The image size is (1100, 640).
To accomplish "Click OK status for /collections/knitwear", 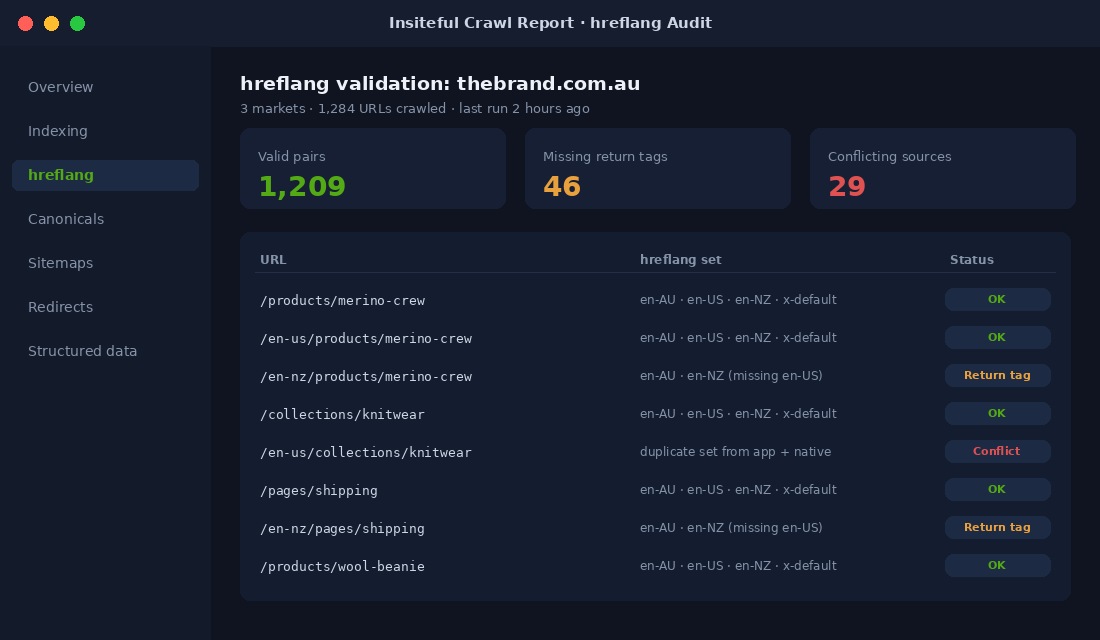I will point(998,413).
